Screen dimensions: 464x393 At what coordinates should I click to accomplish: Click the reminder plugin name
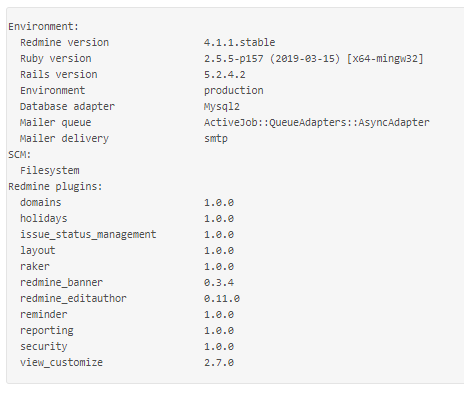(x=44, y=314)
